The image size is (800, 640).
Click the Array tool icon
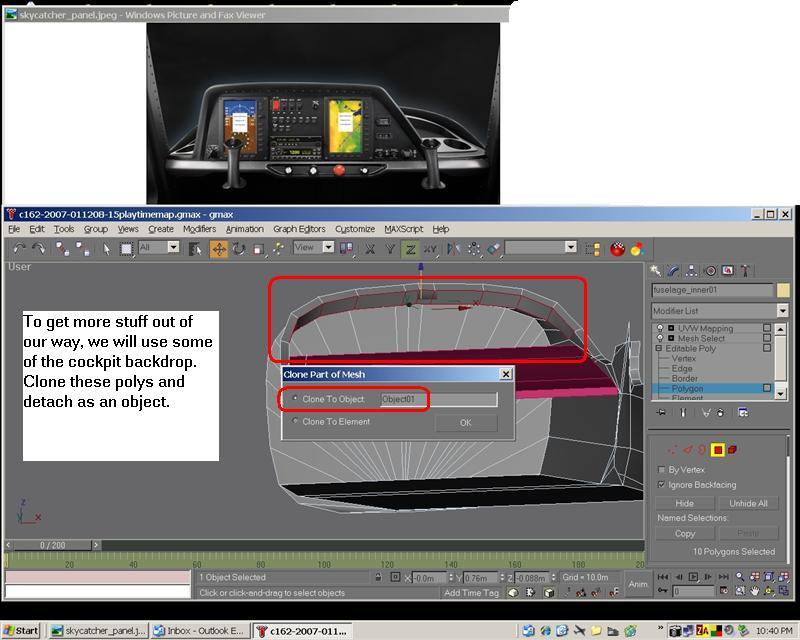pos(474,249)
